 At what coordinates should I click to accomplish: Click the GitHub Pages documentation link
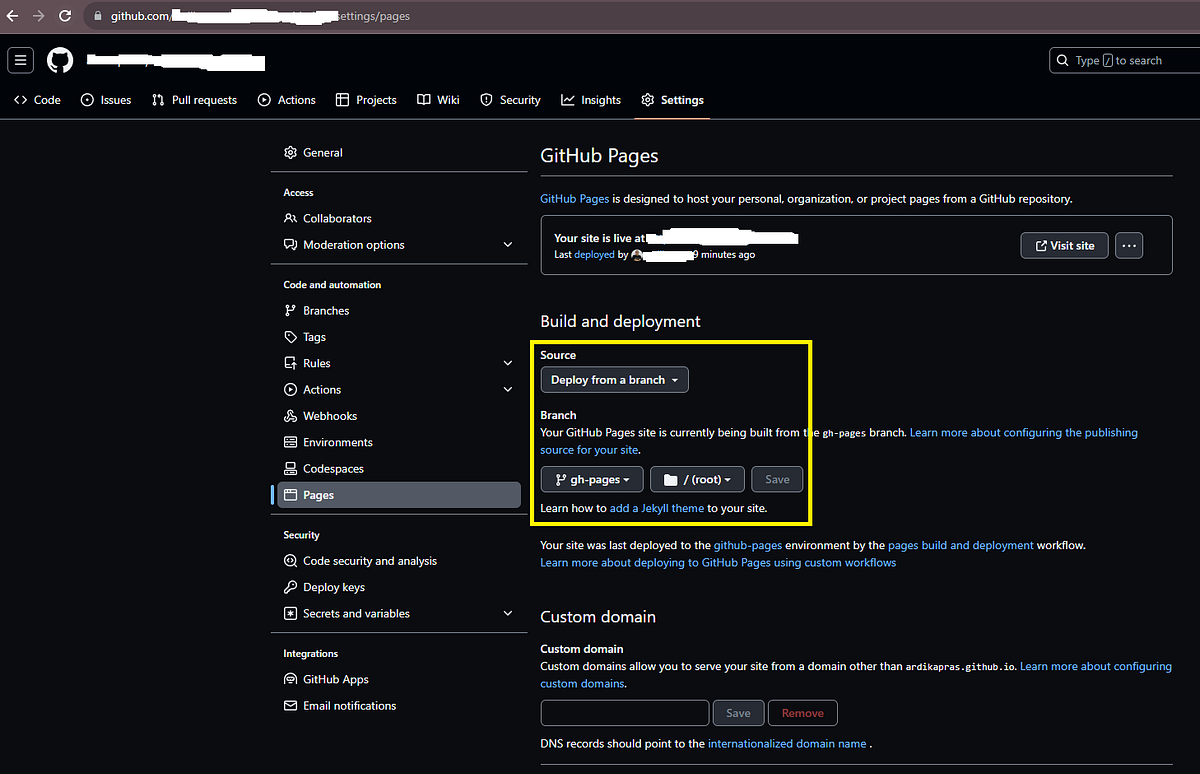coord(574,199)
